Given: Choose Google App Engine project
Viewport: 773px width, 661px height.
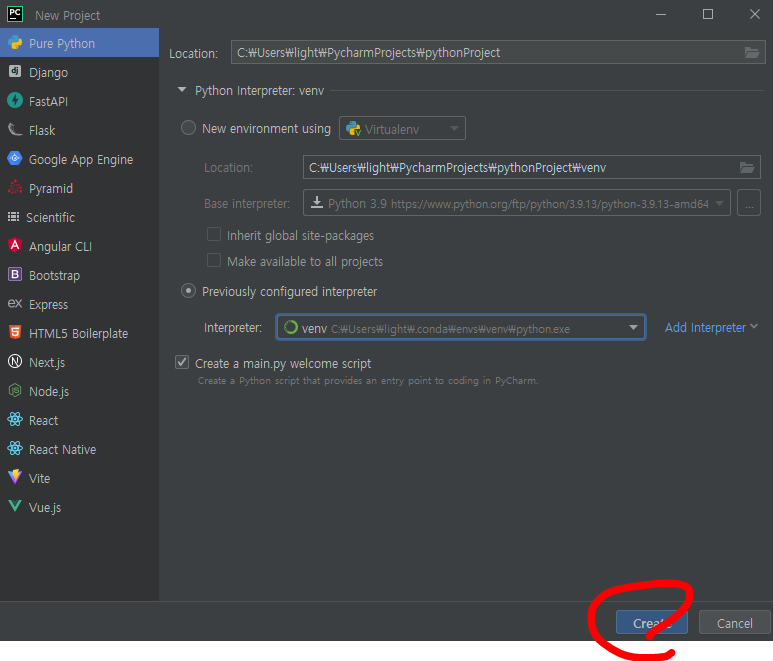Looking at the screenshot, I should click(79, 159).
